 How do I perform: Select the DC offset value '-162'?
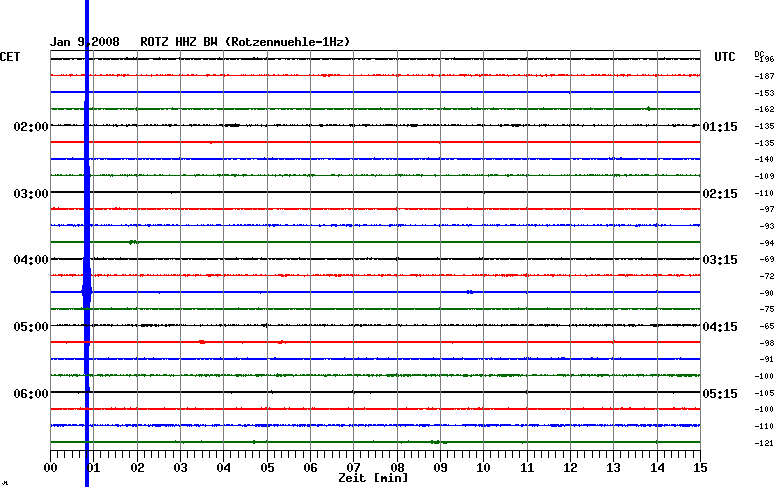point(764,109)
